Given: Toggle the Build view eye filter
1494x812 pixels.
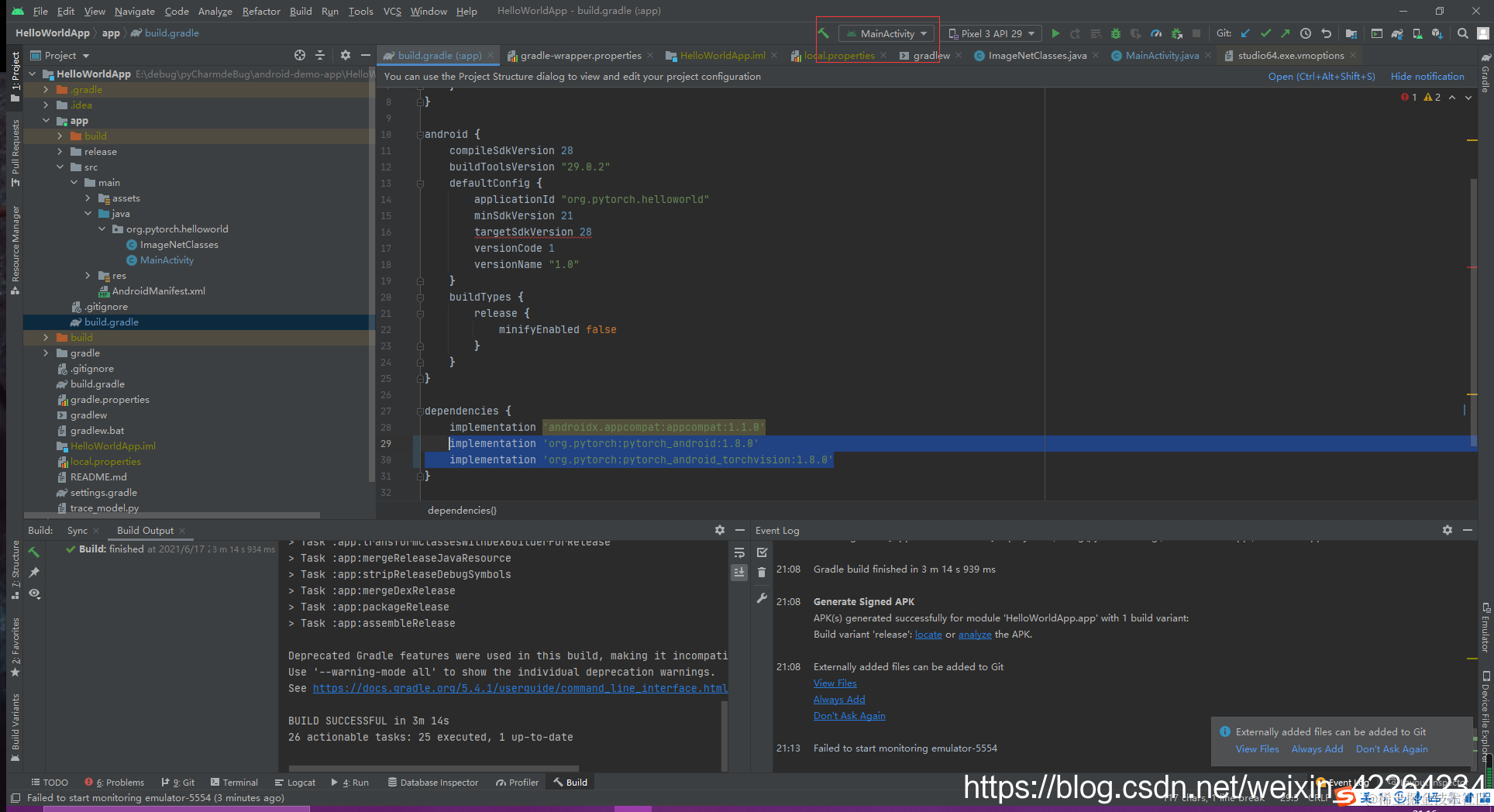Looking at the screenshot, I should point(34,594).
